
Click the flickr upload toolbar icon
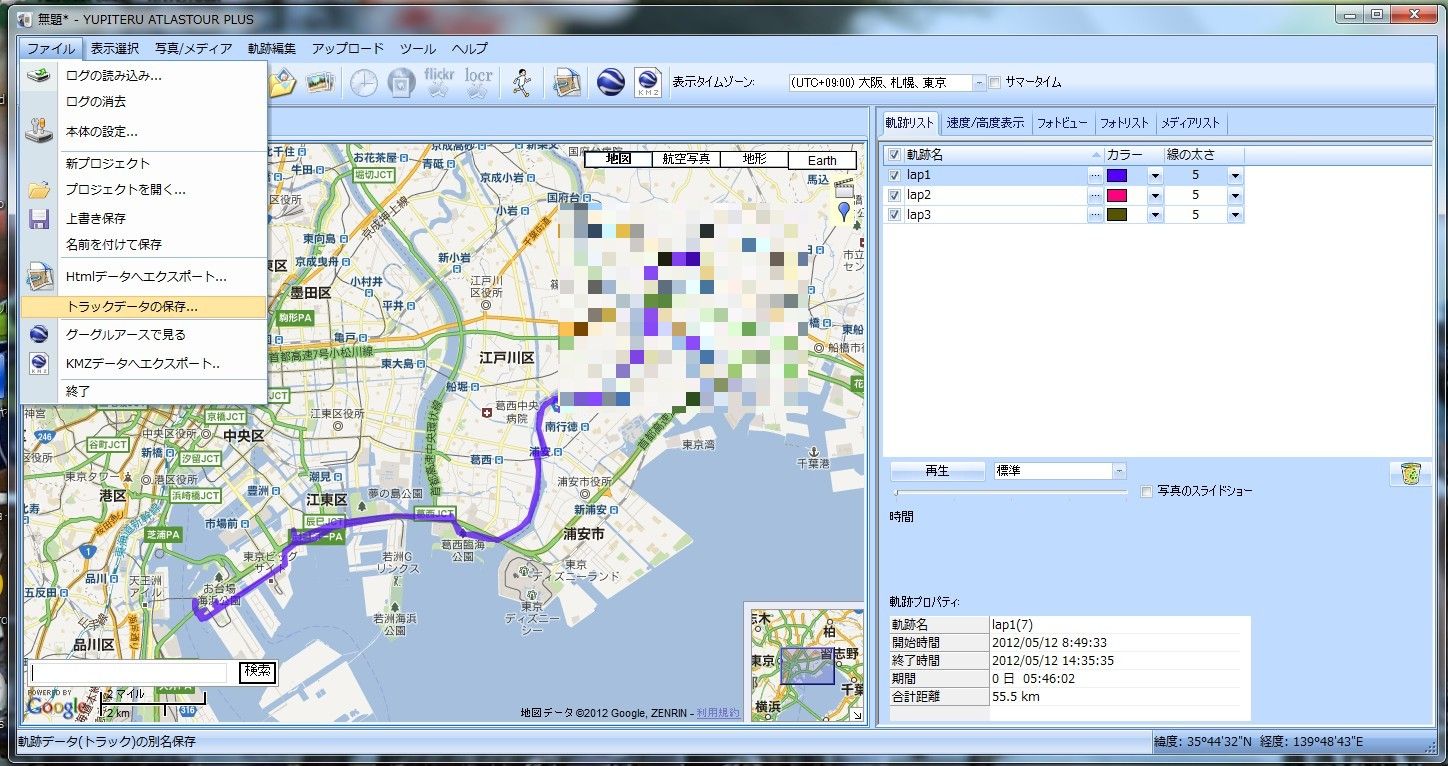click(x=439, y=83)
